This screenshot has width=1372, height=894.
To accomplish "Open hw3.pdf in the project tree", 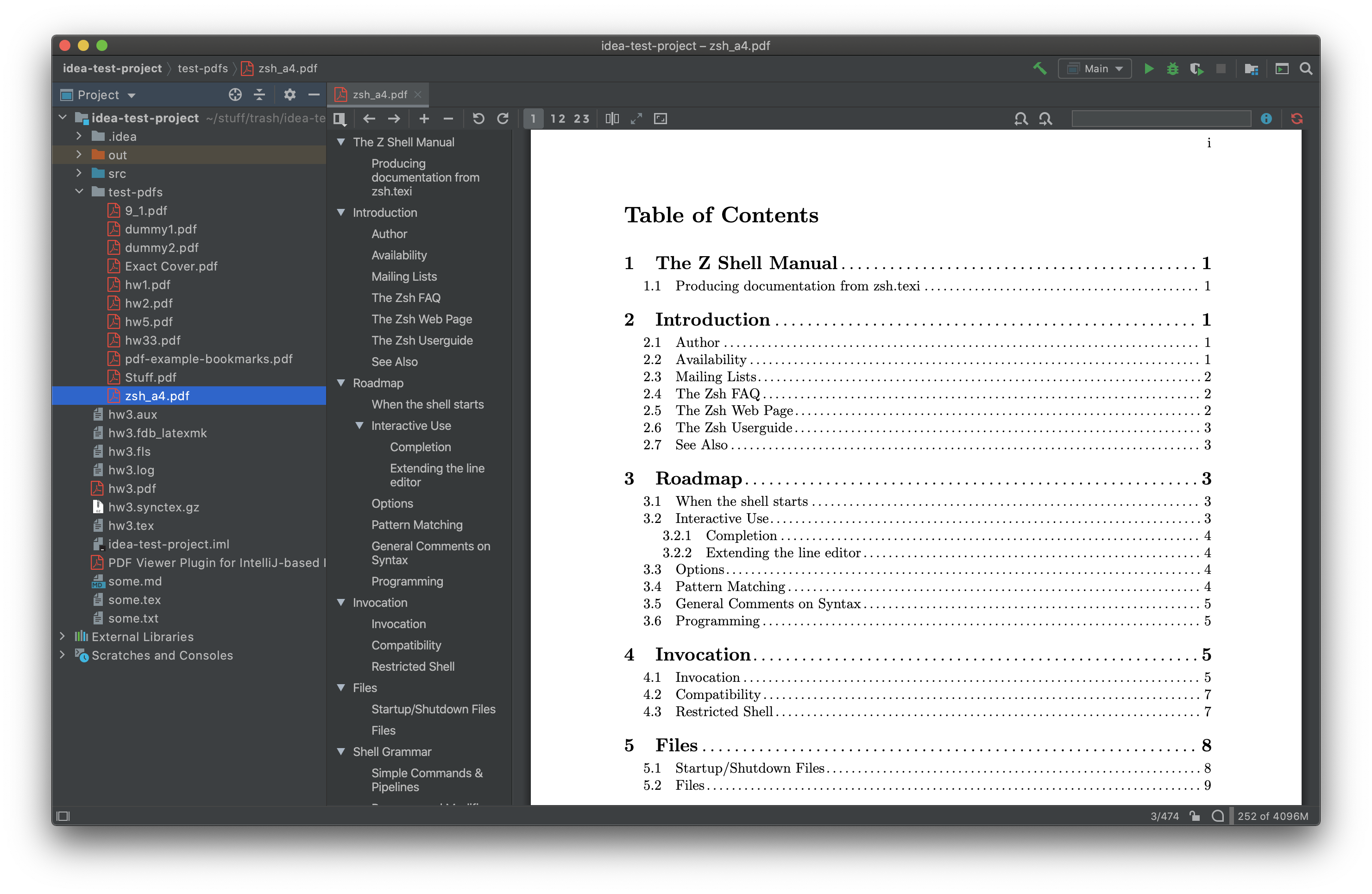I will (132, 489).
